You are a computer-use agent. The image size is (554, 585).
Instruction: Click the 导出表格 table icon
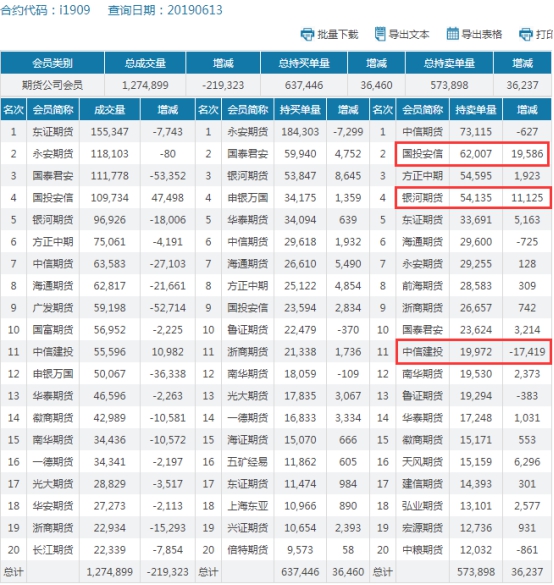tap(452, 34)
